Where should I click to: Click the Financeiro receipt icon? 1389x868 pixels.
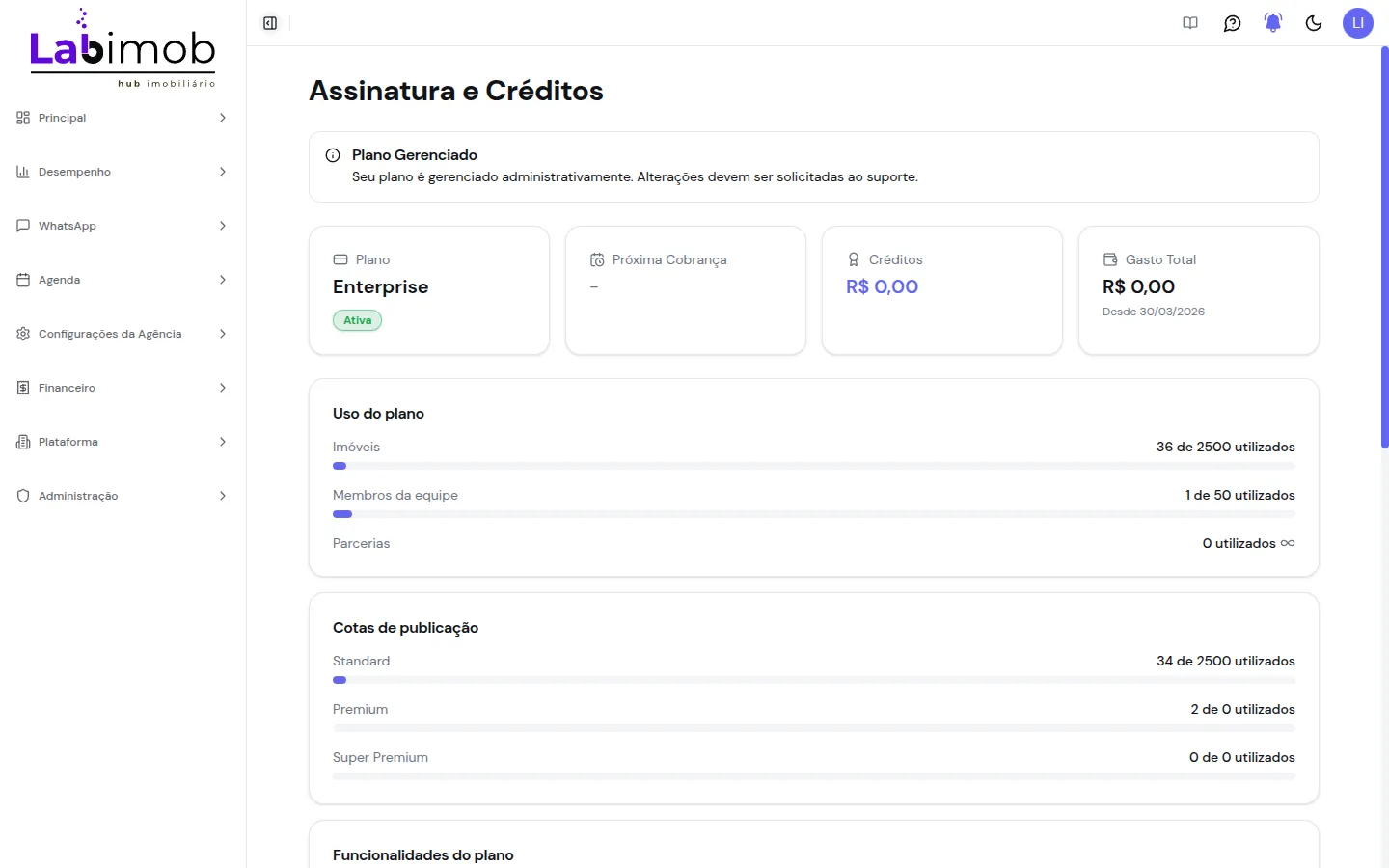(23, 388)
